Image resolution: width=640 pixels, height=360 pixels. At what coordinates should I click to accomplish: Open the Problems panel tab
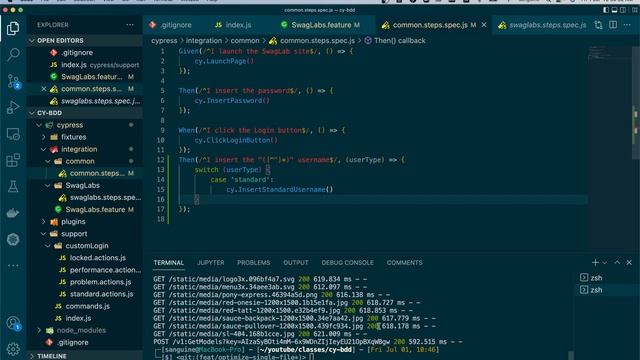(253, 262)
